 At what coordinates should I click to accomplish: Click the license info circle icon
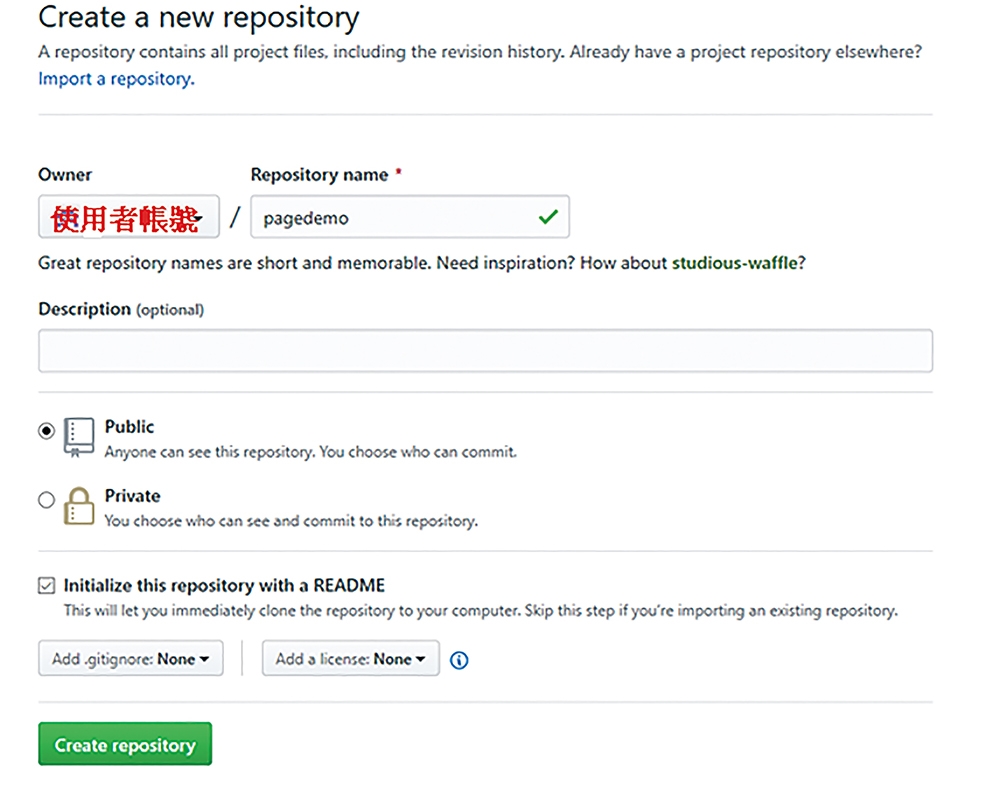pyautogui.click(x=459, y=660)
